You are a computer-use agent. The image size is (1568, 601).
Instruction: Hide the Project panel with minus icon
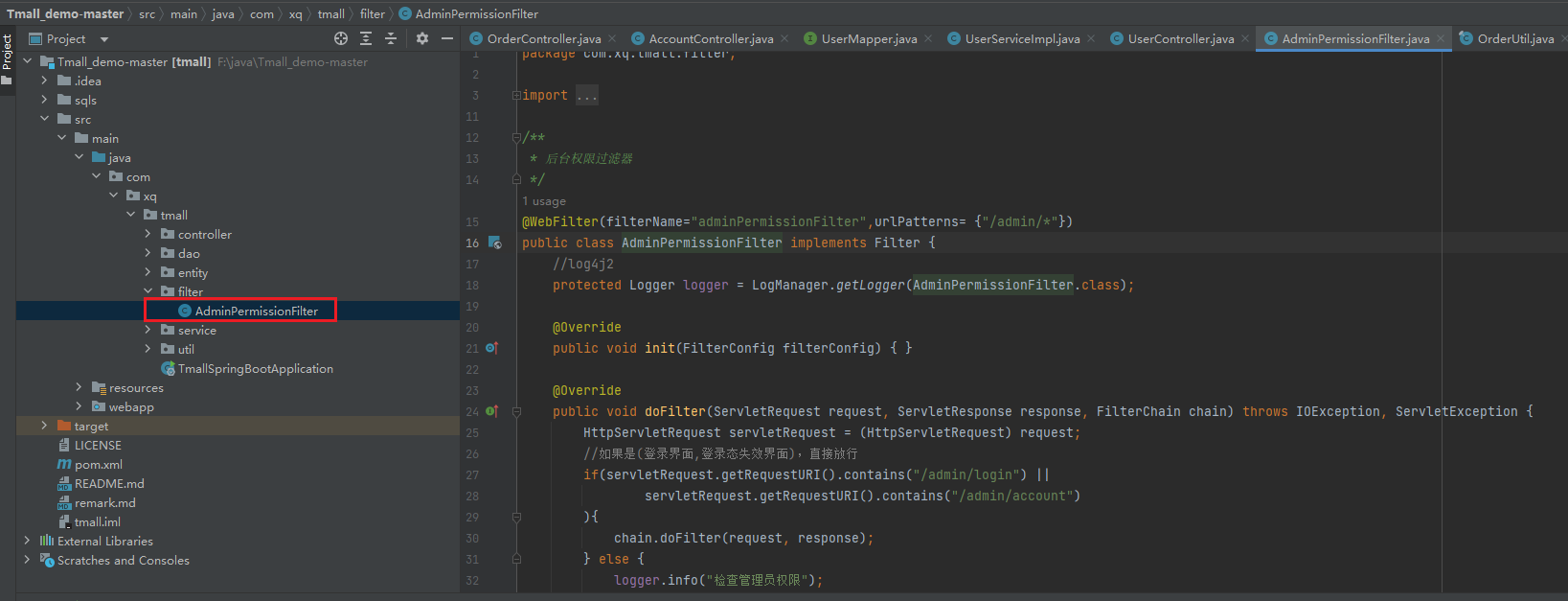pos(446,38)
